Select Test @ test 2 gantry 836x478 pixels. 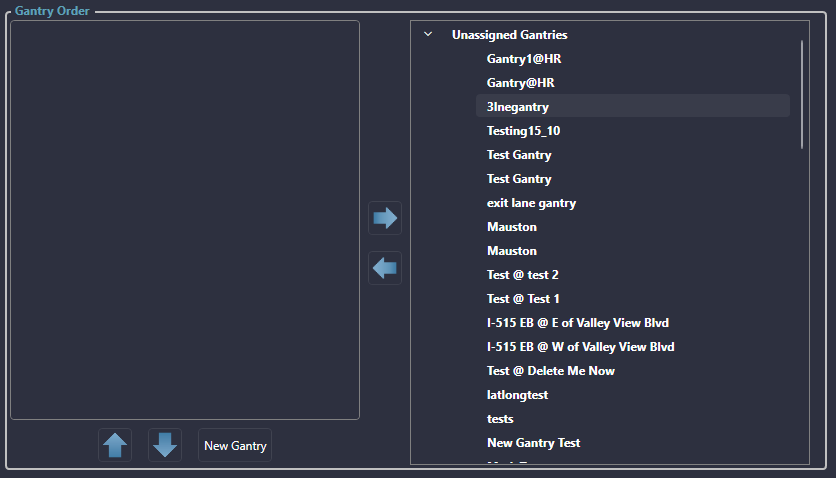(522, 275)
